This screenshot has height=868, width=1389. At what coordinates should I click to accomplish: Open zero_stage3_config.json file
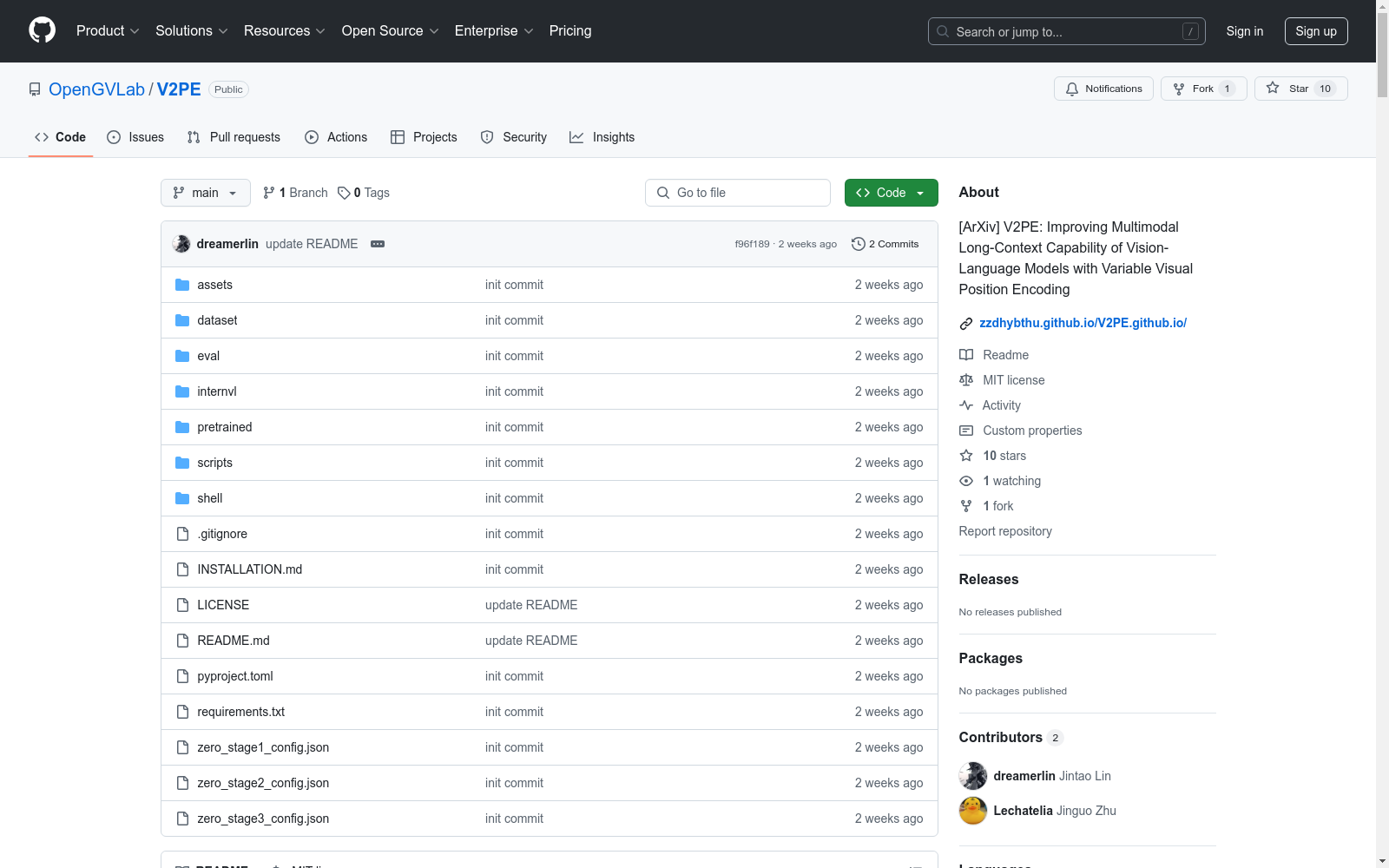(263, 819)
